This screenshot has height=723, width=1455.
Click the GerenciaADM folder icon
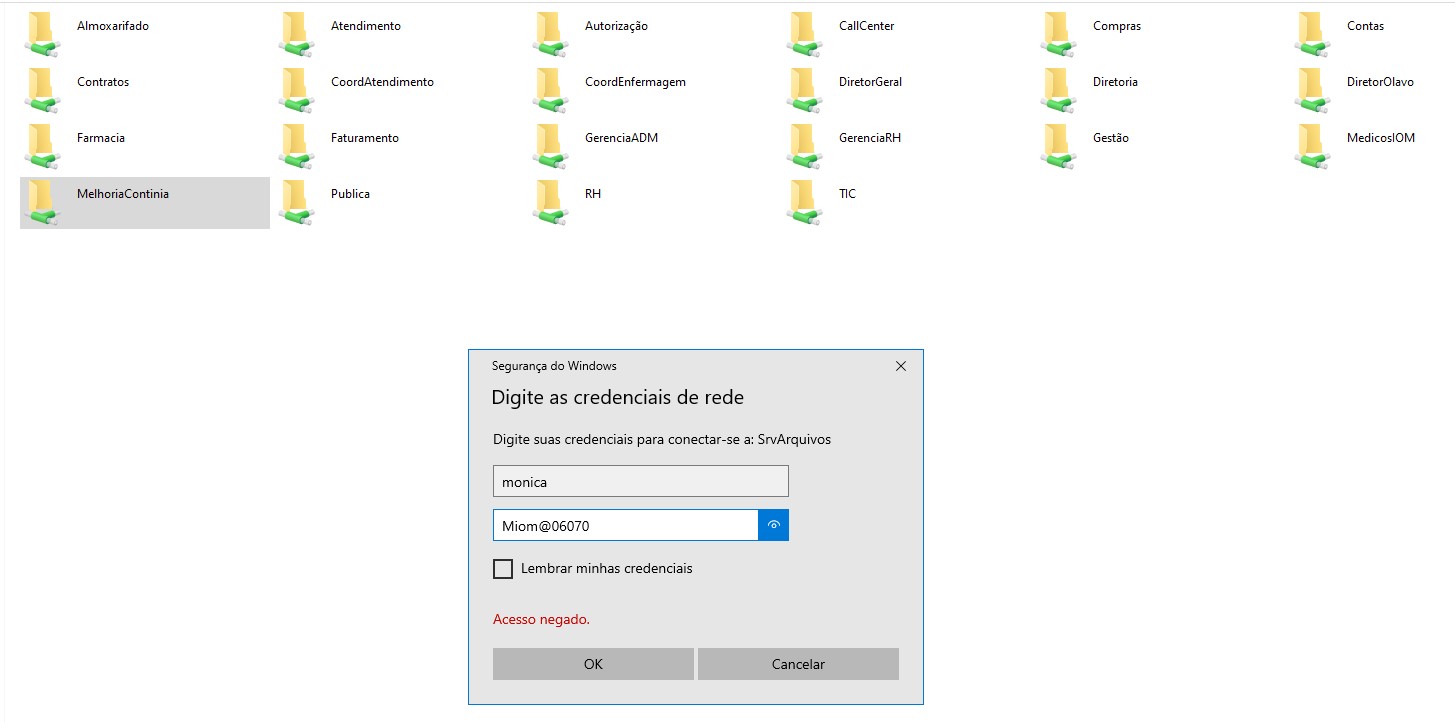click(551, 146)
